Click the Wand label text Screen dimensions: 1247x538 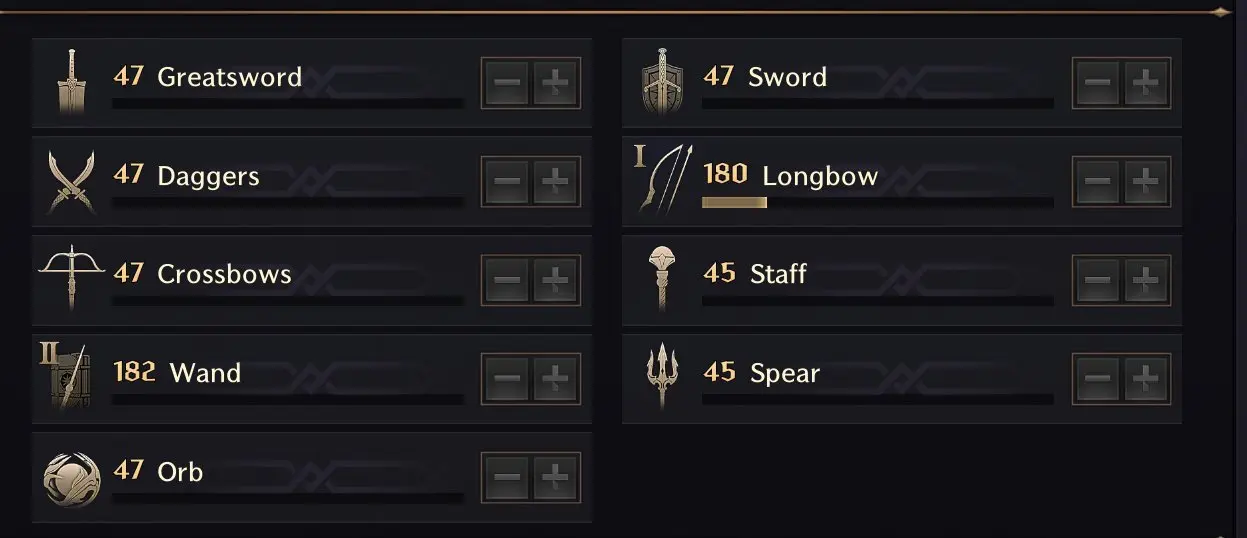205,373
